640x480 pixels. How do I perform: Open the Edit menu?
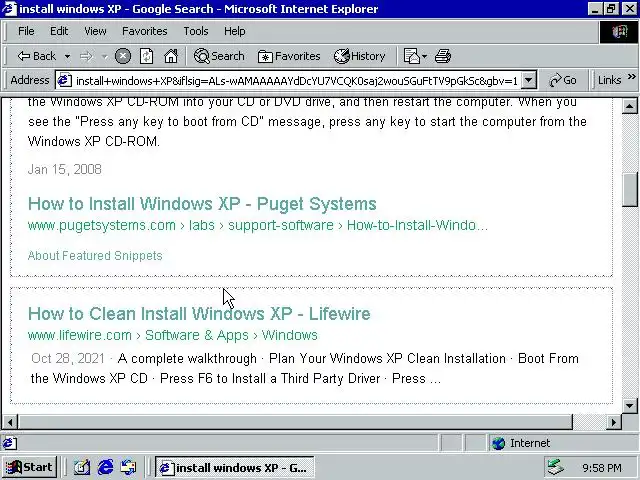tap(59, 31)
